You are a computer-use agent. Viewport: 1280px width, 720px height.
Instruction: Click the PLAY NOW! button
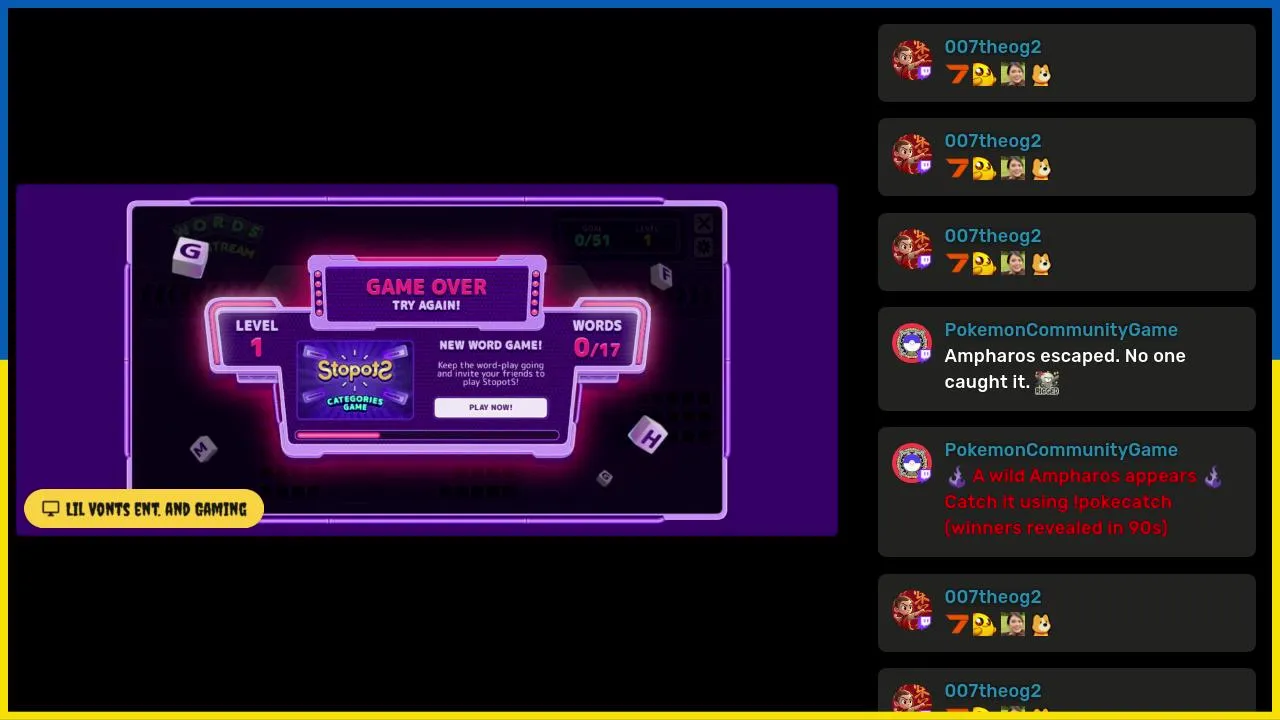[x=490, y=407]
